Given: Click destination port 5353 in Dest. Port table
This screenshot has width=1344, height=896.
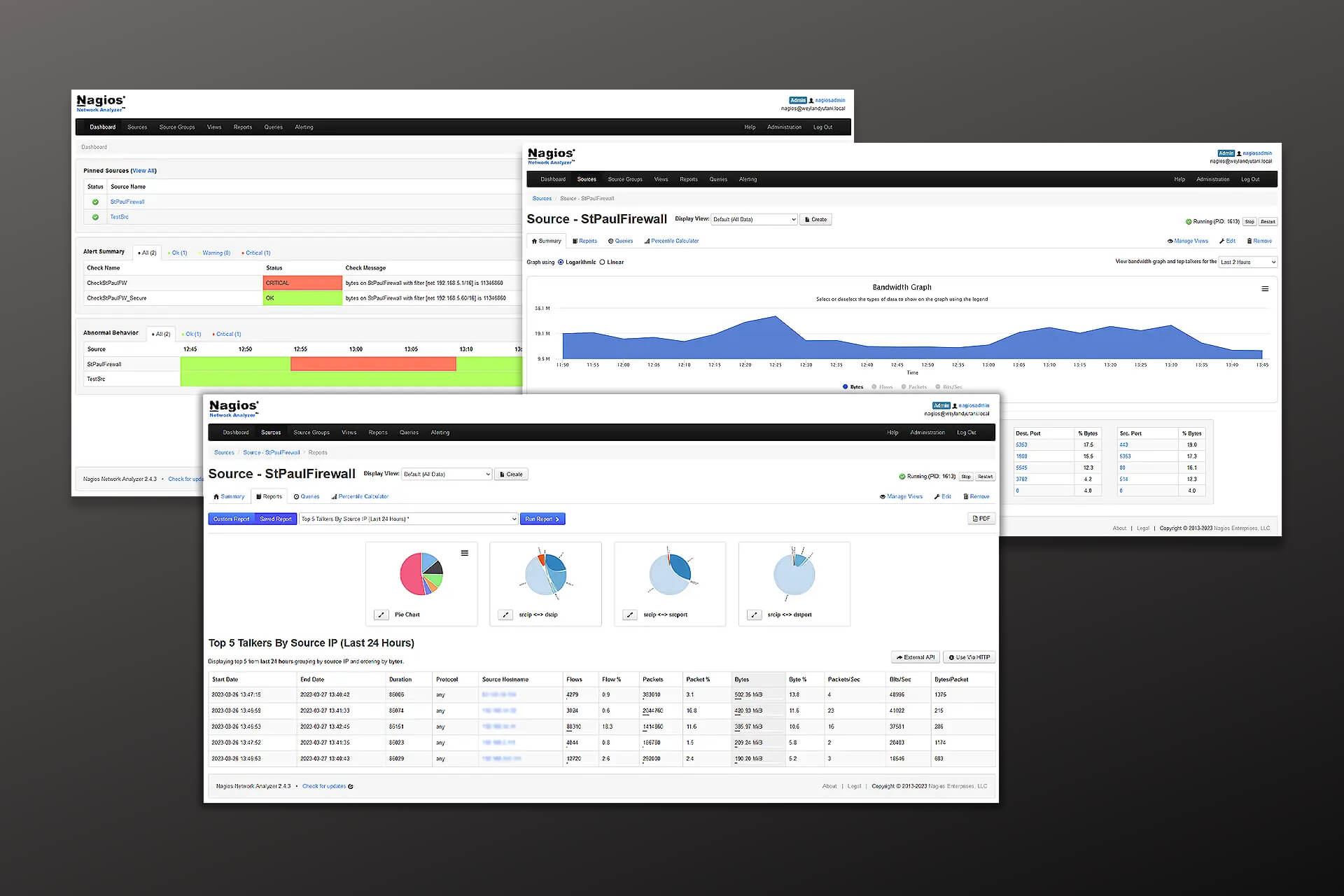Looking at the screenshot, I should 1021,444.
